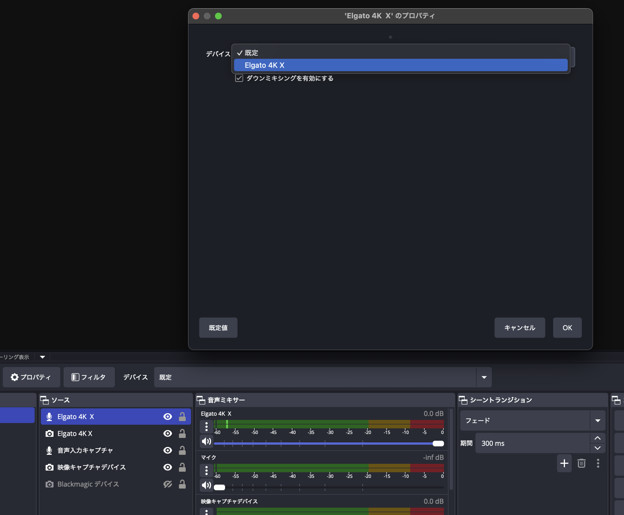Toggle visibility of 映像キャプチャデバイス

click(168, 467)
